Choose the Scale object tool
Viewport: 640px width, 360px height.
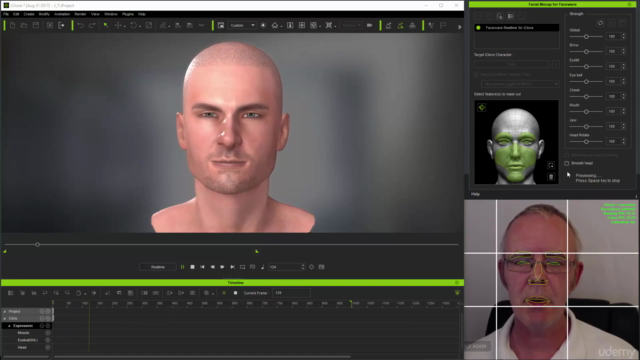[x=149, y=25]
